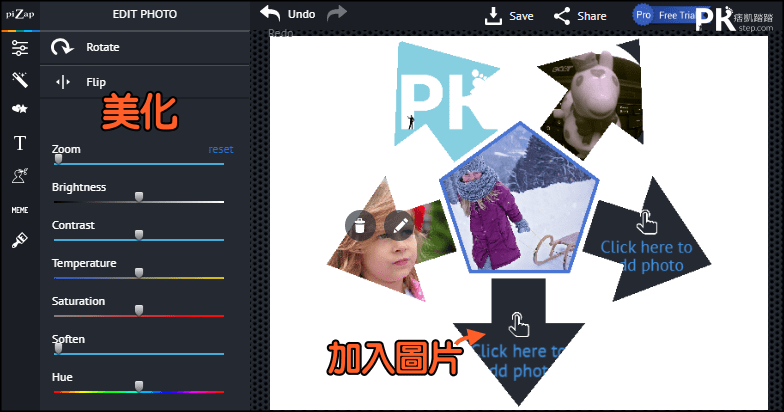Click the Share nodes icon
Image resolution: width=784 pixels, height=412 pixels.
click(562, 16)
